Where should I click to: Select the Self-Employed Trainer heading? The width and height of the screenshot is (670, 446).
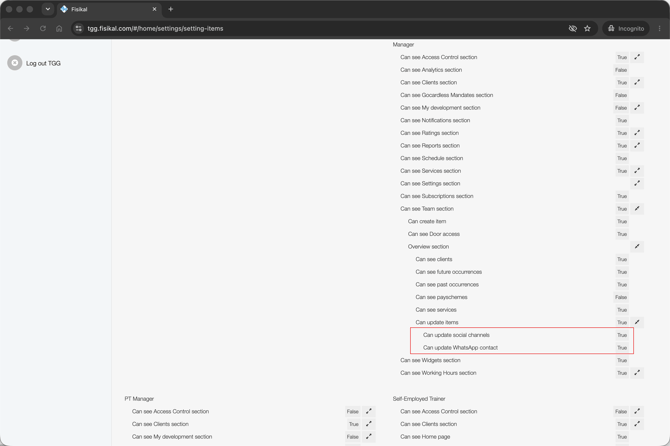pos(419,399)
